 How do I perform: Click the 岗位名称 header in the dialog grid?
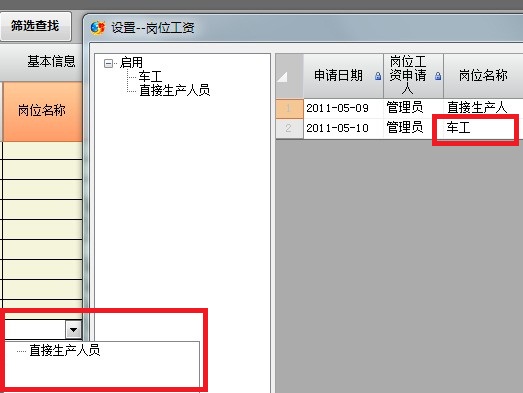(x=483, y=76)
